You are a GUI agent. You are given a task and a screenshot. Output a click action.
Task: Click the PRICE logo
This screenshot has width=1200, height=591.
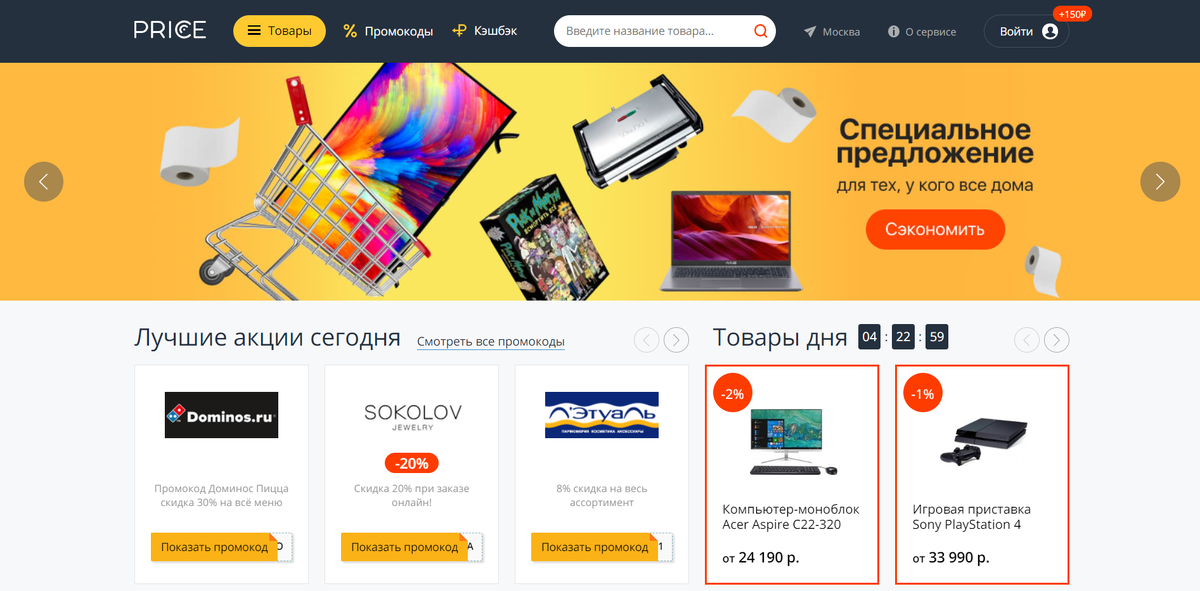(x=170, y=30)
